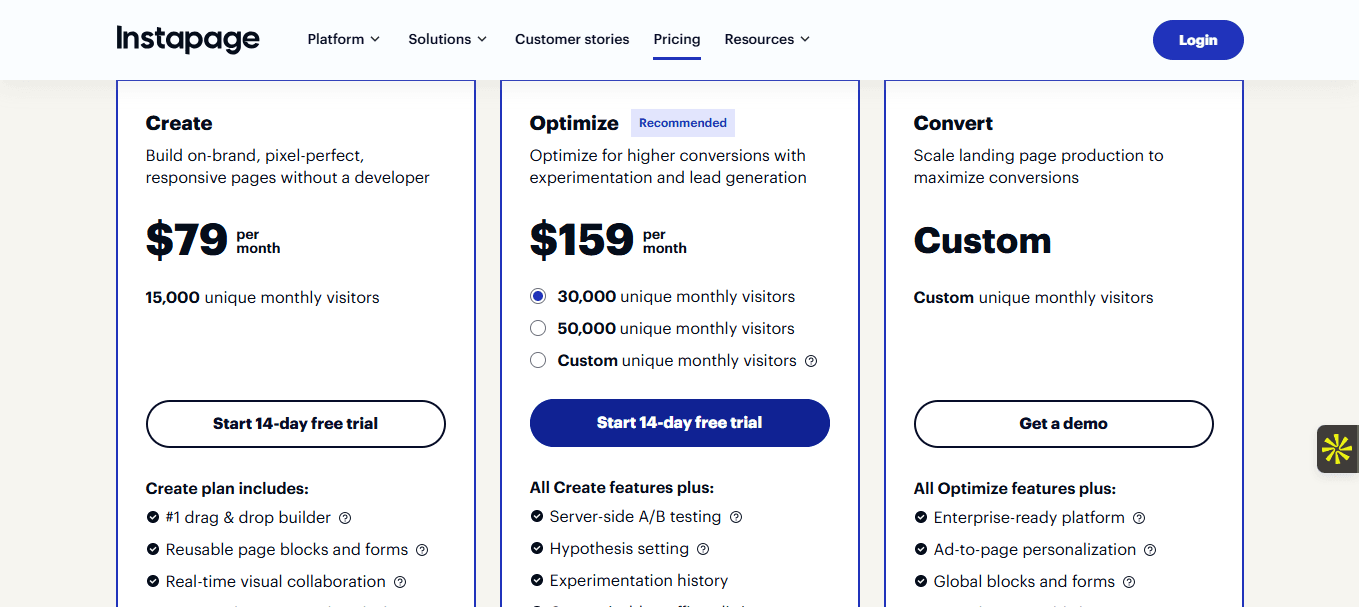The width and height of the screenshot is (1359, 607).
Task: Select 50,000 unique monthly visitors option
Action: click(x=538, y=328)
